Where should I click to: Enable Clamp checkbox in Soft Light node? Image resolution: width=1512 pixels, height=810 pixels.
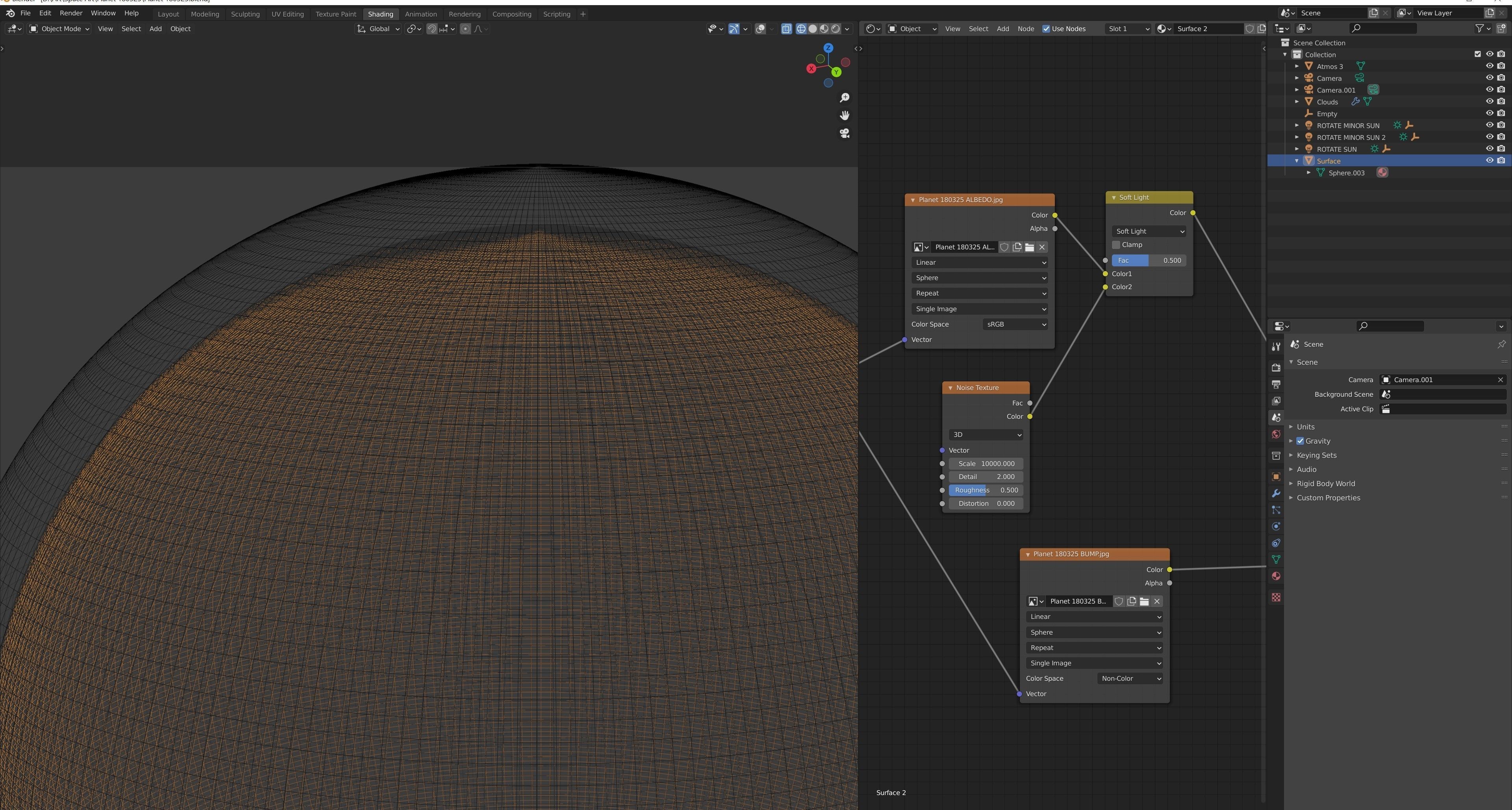coord(1116,245)
